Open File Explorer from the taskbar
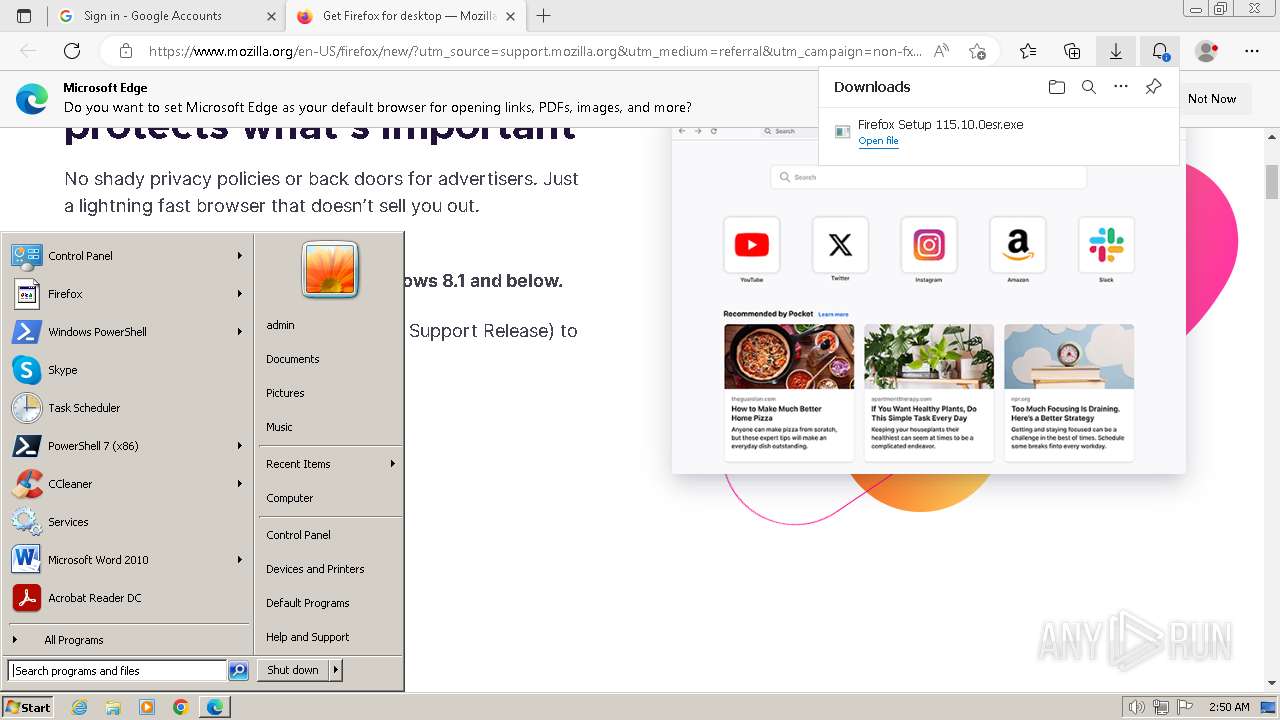The height and width of the screenshot is (720, 1280). pos(113,707)
